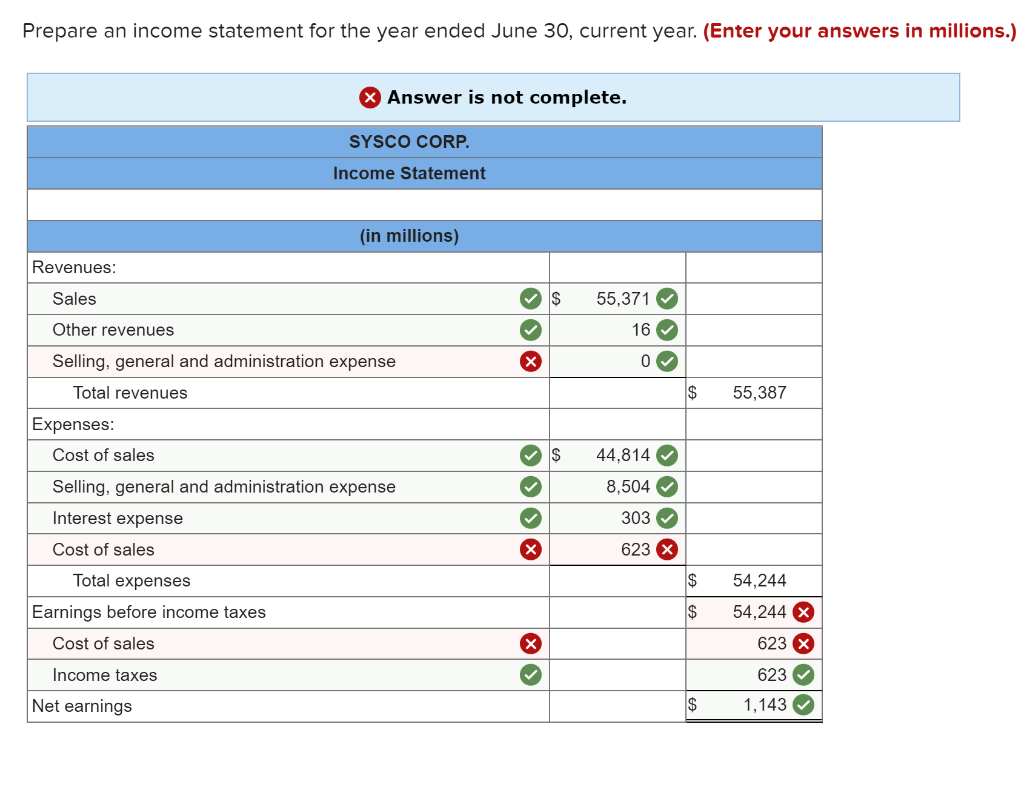Screen dimensions: 1024x790
Task: Select the Cost of sales amount 44,814
Action: point(617,455)
